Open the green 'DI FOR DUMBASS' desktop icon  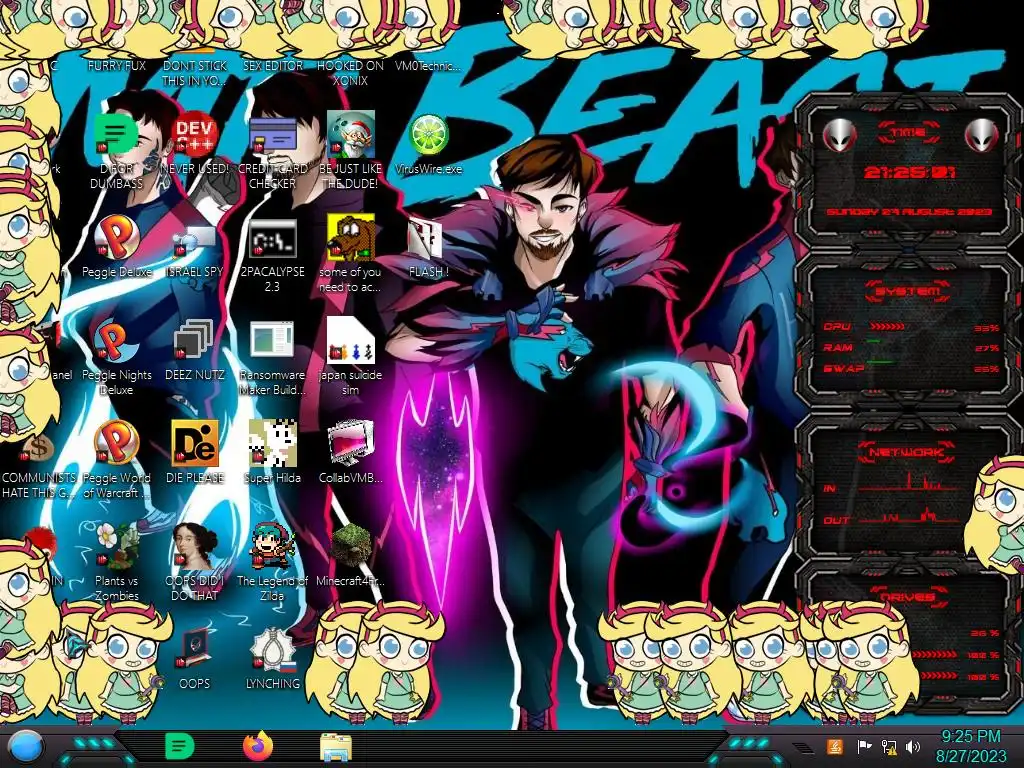point(116,135)
